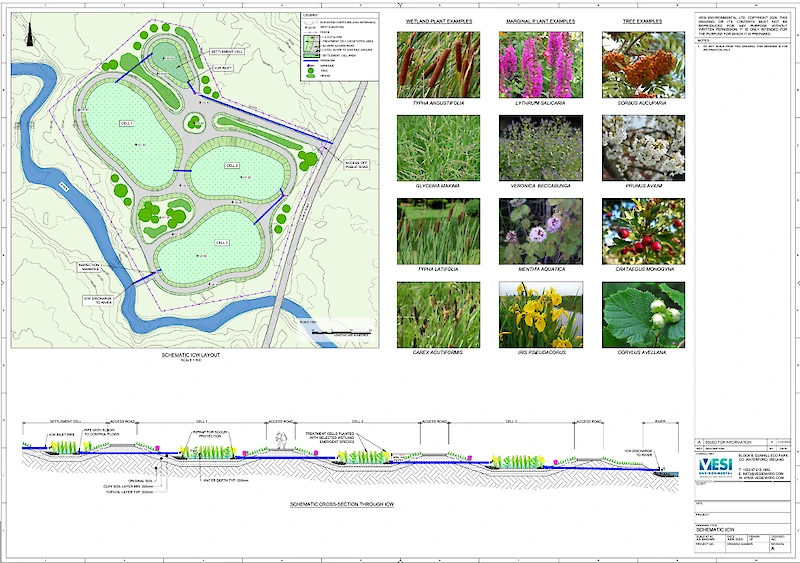Click the ICW Inlet Pipe cross-section label
The image size is (800, 563).
click(x=62, y=435)
